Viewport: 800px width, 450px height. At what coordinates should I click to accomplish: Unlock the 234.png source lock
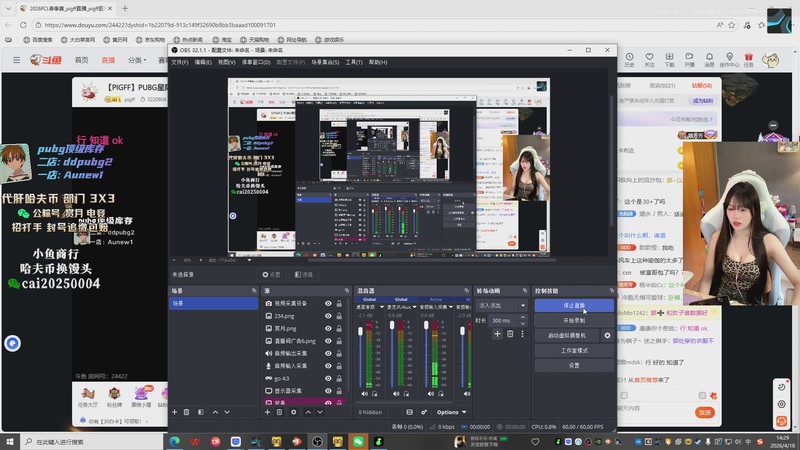[x=339, y=316]
